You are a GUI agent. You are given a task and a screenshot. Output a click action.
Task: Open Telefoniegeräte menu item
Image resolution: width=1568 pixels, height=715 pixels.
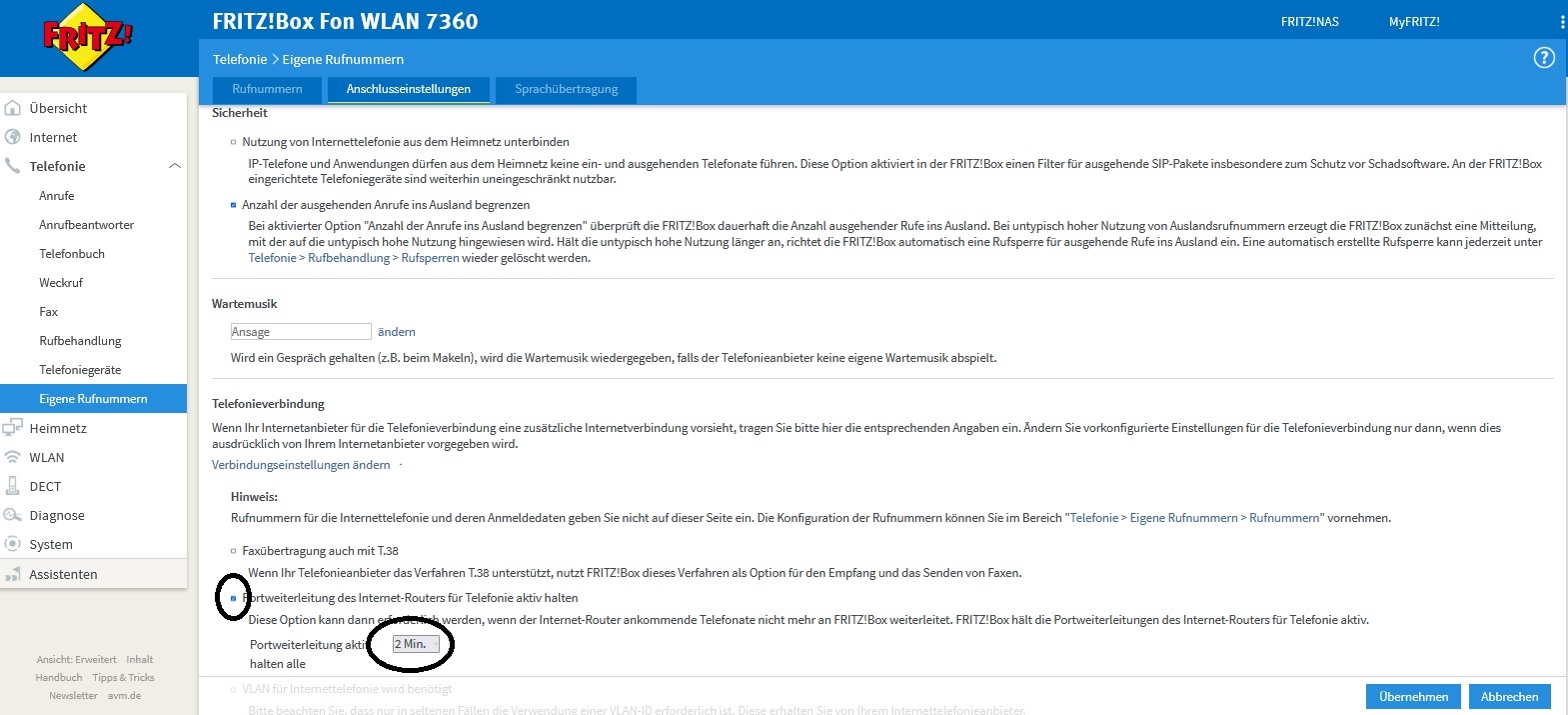(80, 370)
